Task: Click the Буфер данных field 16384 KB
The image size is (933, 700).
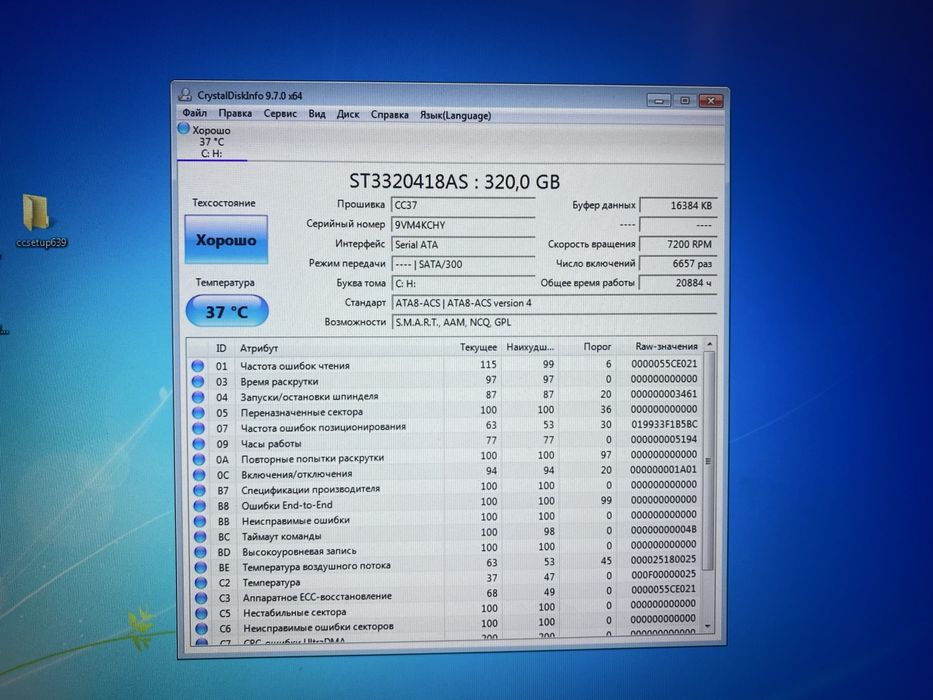Action: (x=678, y=205)
